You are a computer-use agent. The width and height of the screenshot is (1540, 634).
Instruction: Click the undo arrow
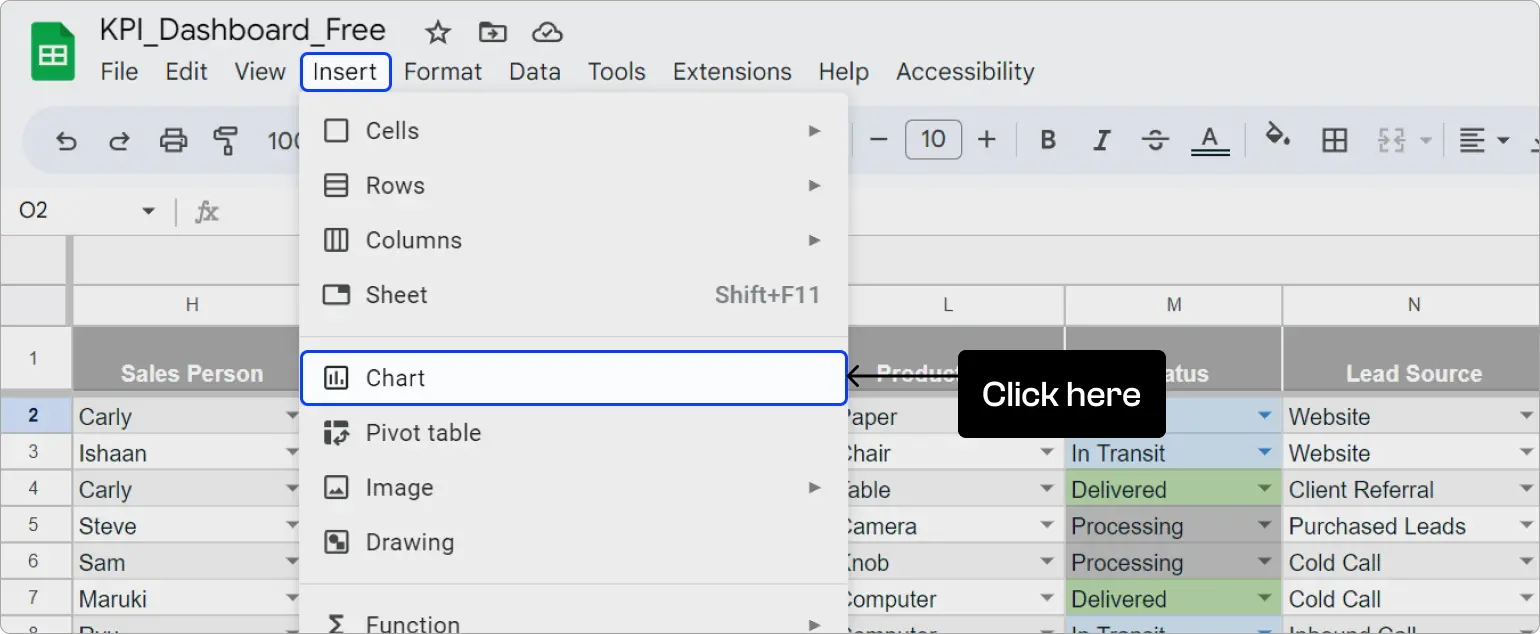click(x=65, y=140)
